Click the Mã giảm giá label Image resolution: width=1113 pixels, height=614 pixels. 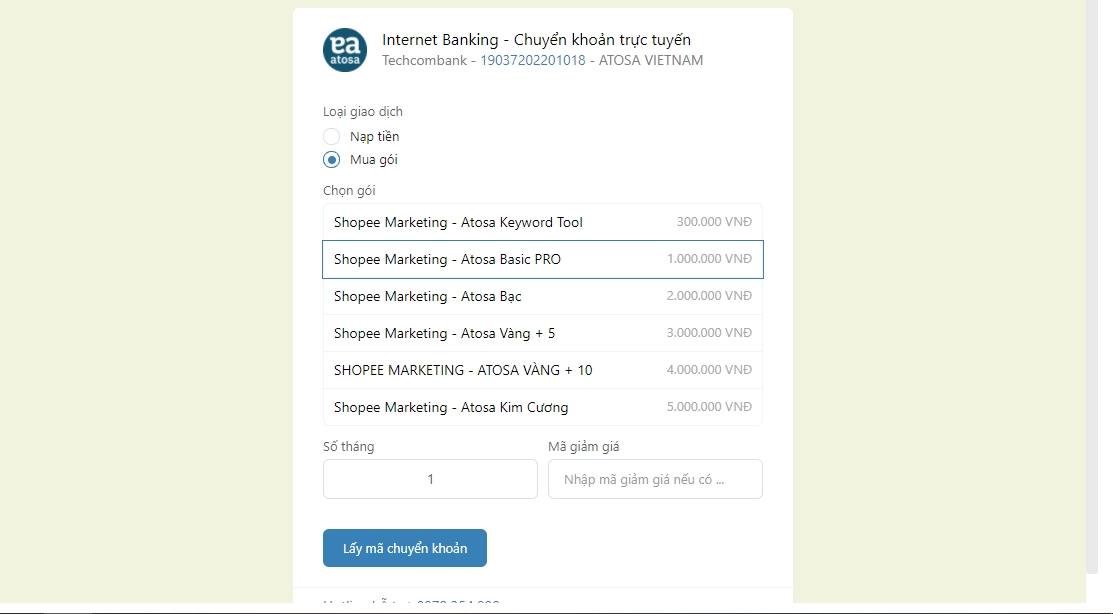coord(583,447)
